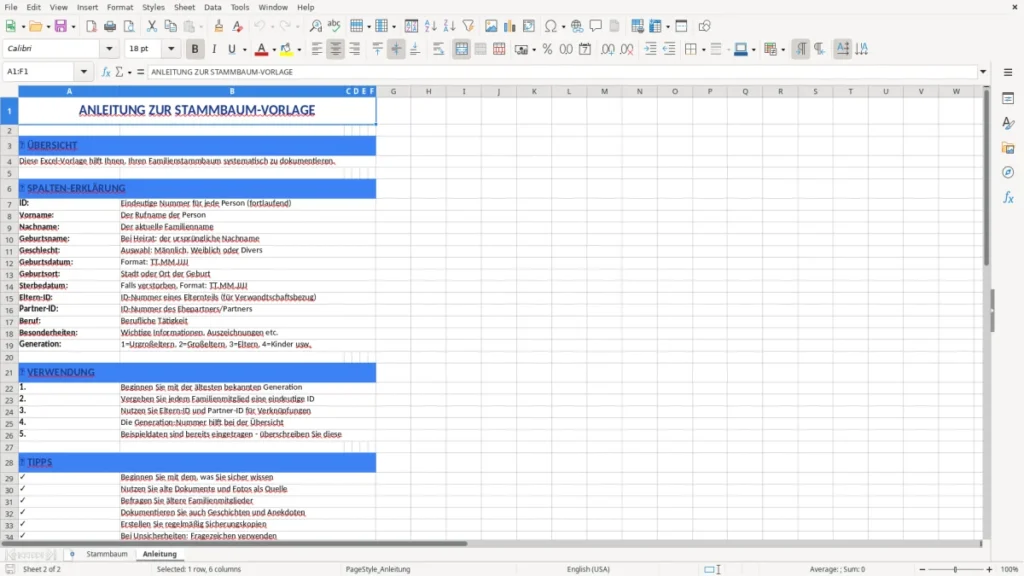The image size is (1024, 576).
Task: Click the zoom slider handle
Action: click(955, 569)
